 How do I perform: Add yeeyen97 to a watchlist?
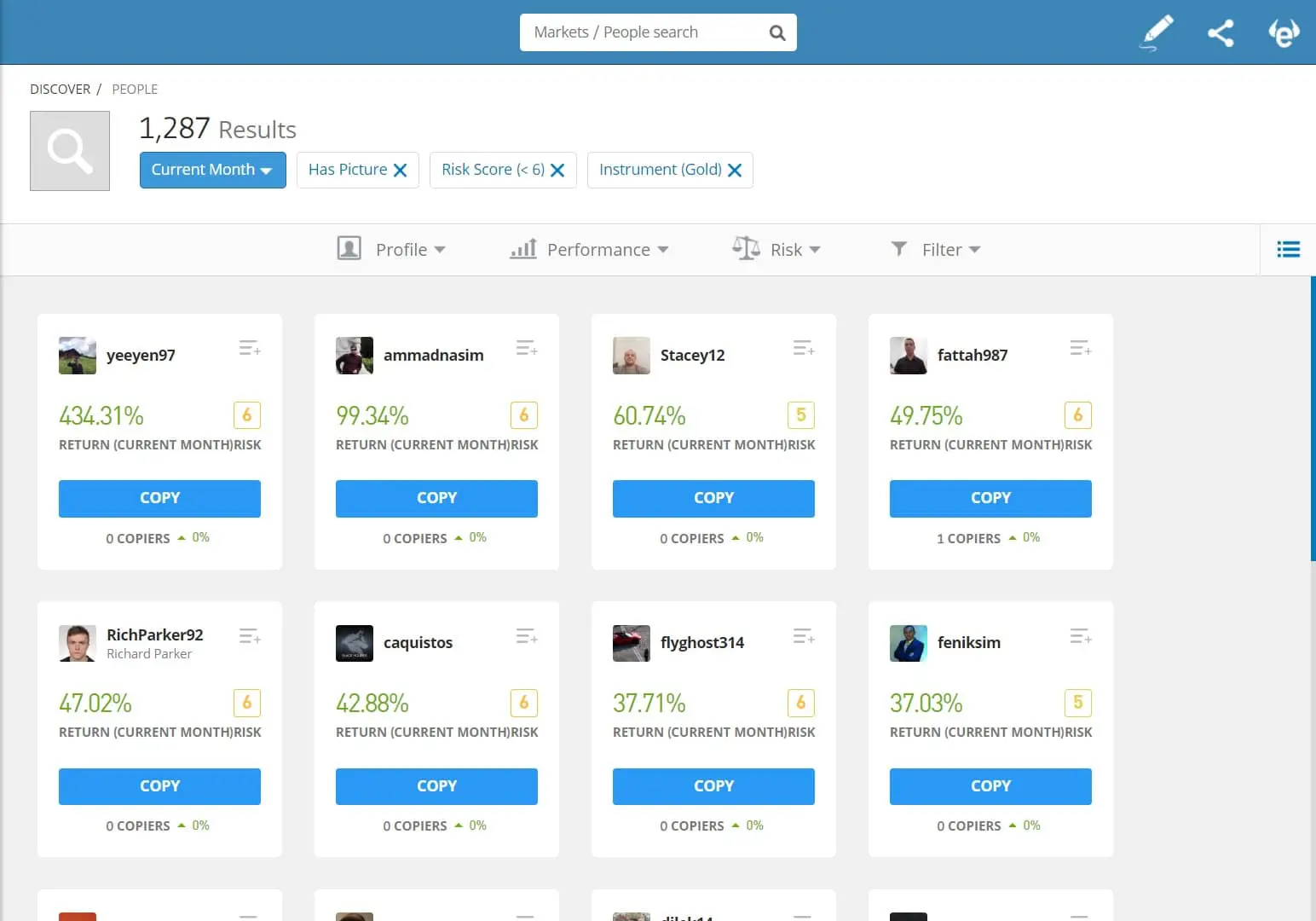click(249, 347)
